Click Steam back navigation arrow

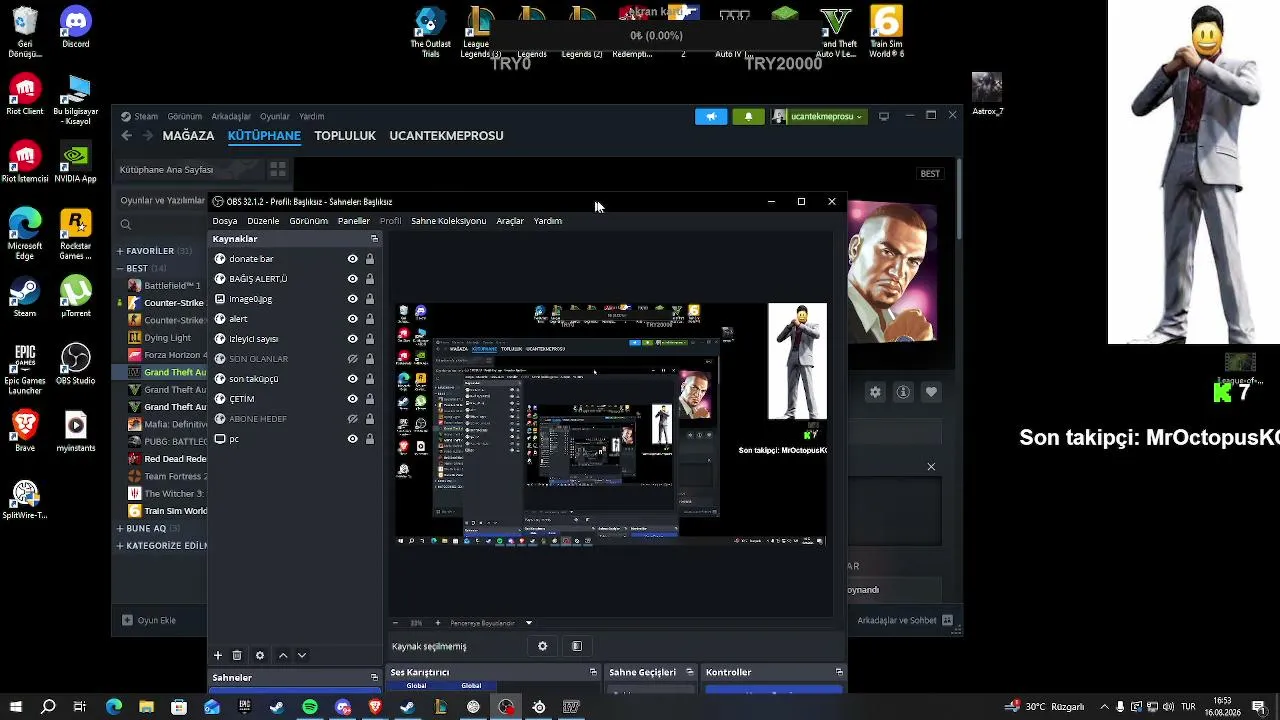pos(126,136)
